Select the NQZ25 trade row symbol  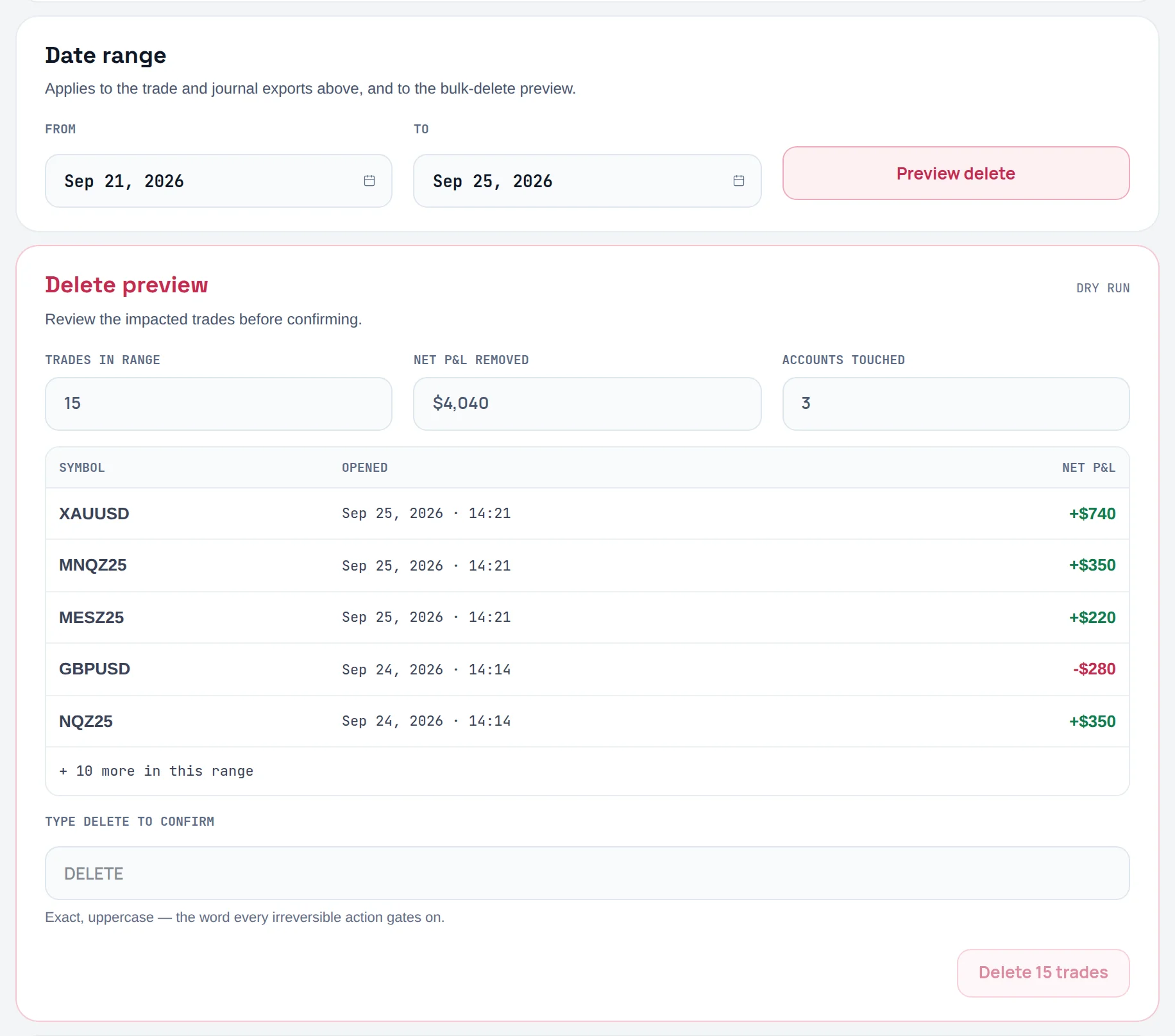[x=86, y=721]
